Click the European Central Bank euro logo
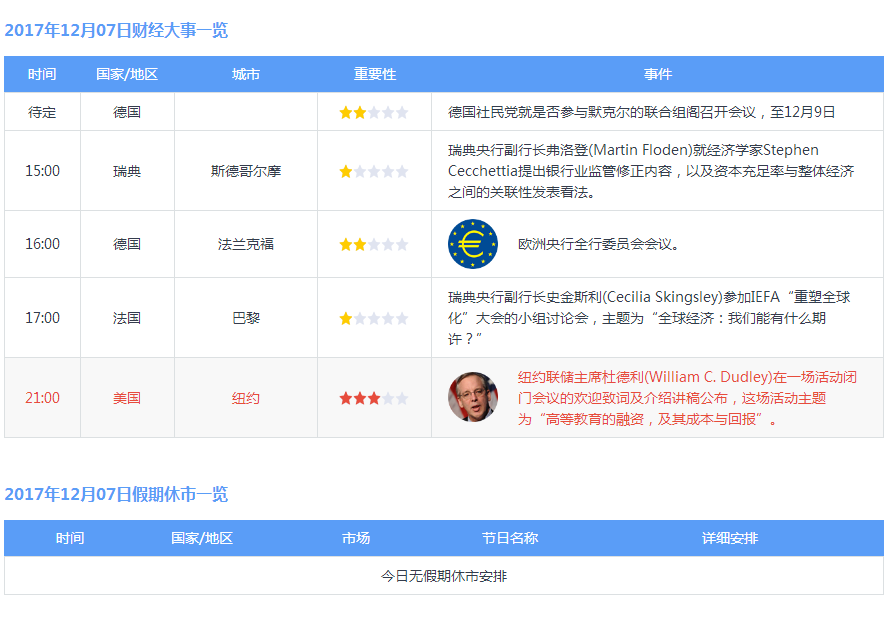This screenshot has width=889, height=621. [472, 244]
